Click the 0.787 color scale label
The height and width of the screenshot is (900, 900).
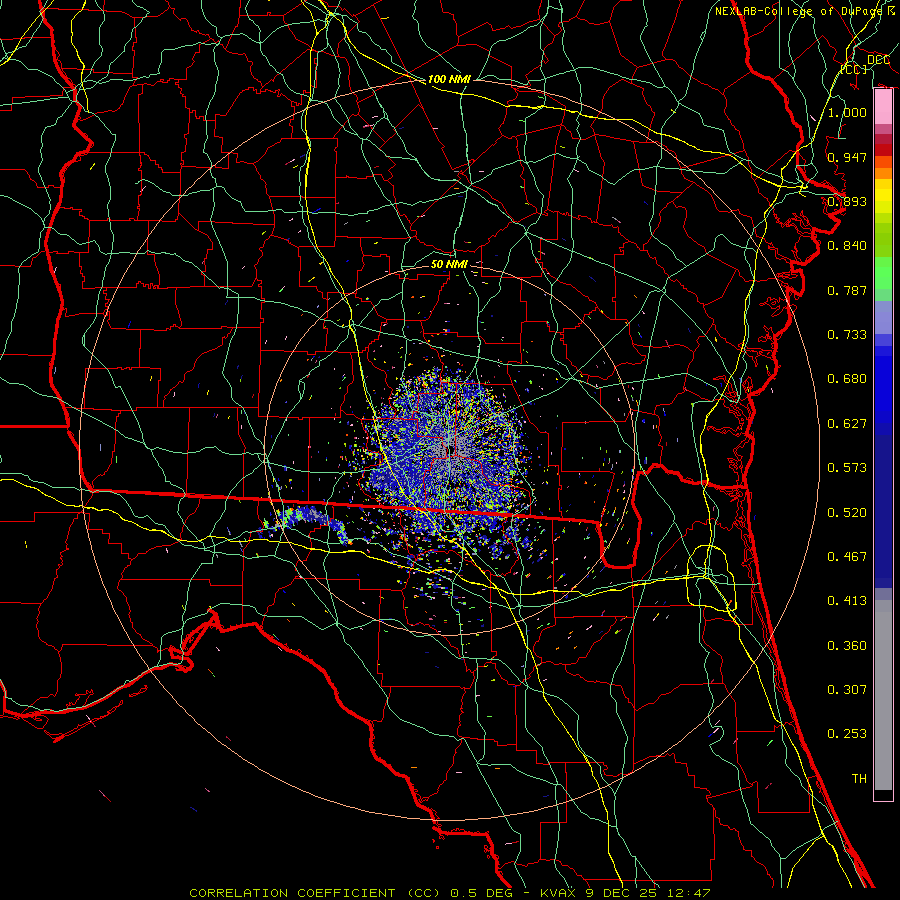pyautogui.click(x=847, y=290)
